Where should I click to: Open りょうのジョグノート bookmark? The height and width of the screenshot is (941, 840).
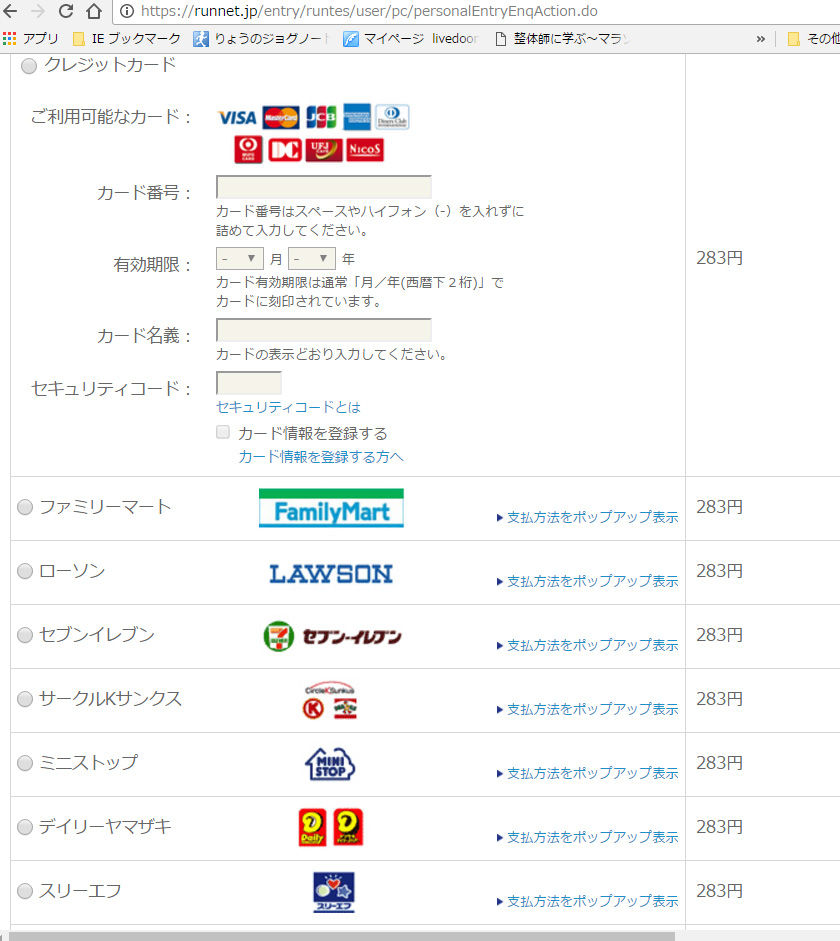(260, 39)
